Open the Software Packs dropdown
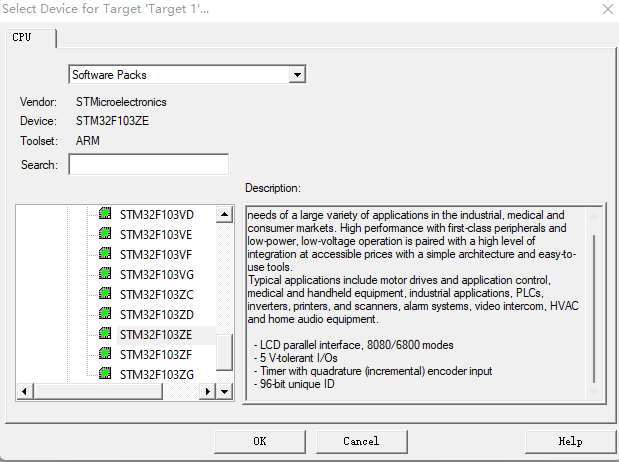 pyautogui.click(x=297, y=75)
